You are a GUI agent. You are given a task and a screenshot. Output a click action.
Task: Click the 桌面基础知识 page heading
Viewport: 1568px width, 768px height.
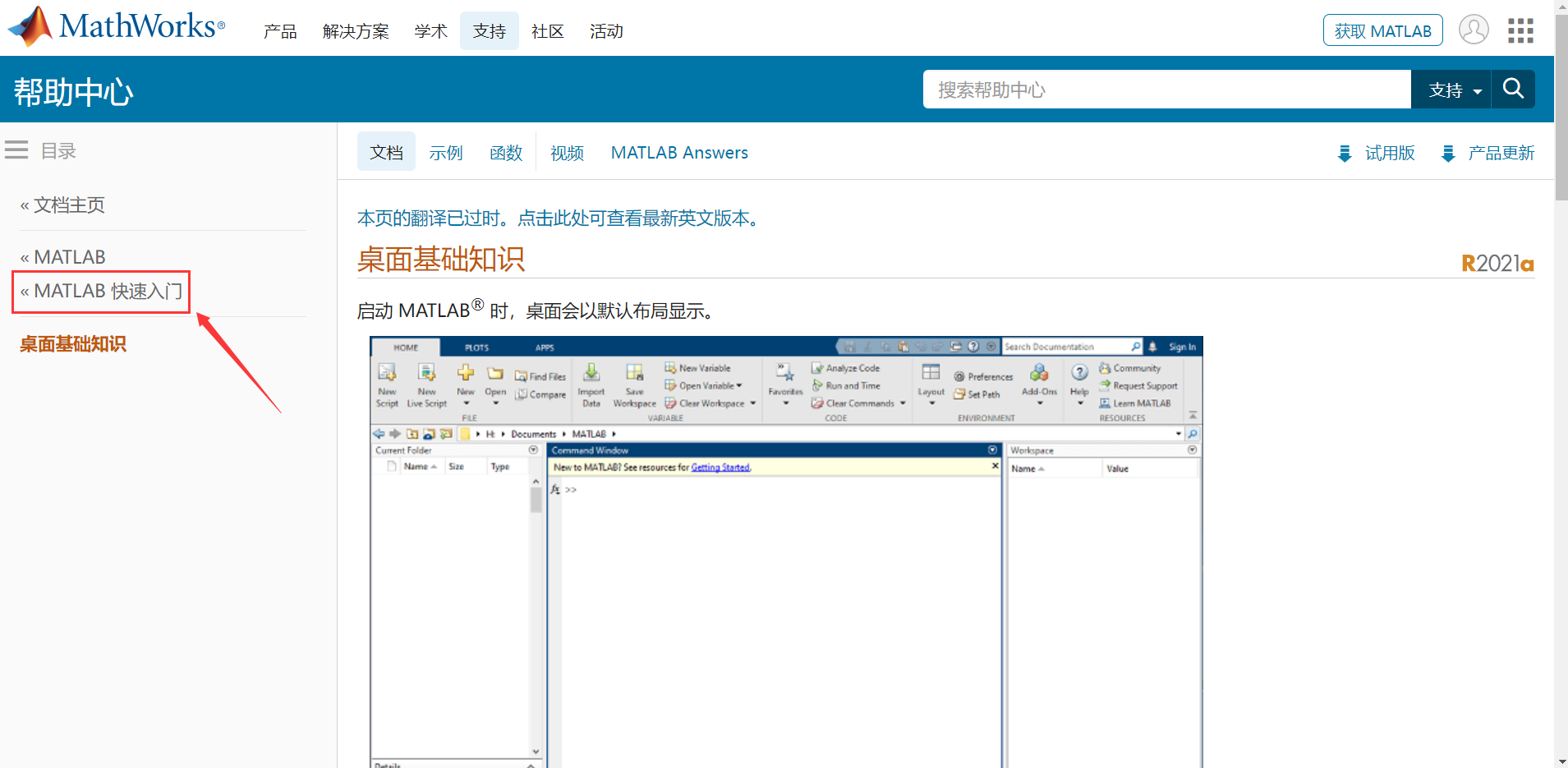coord(441,260)
